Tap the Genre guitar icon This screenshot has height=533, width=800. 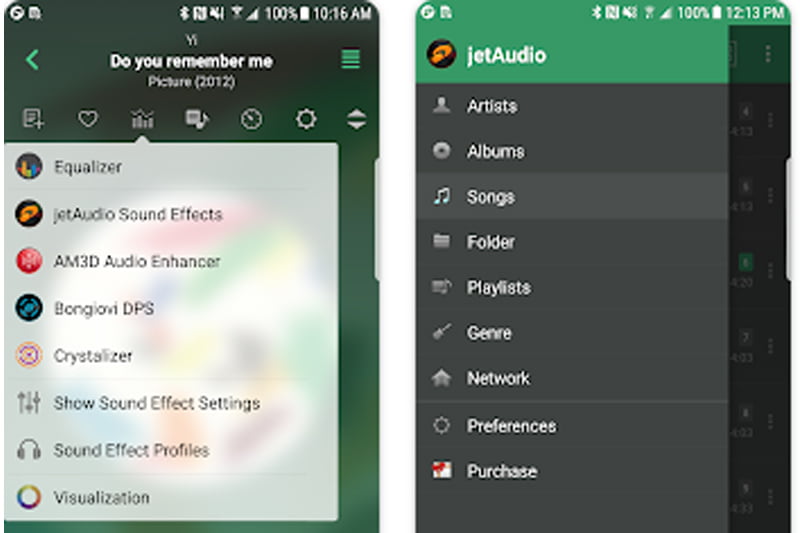point(442,332)
